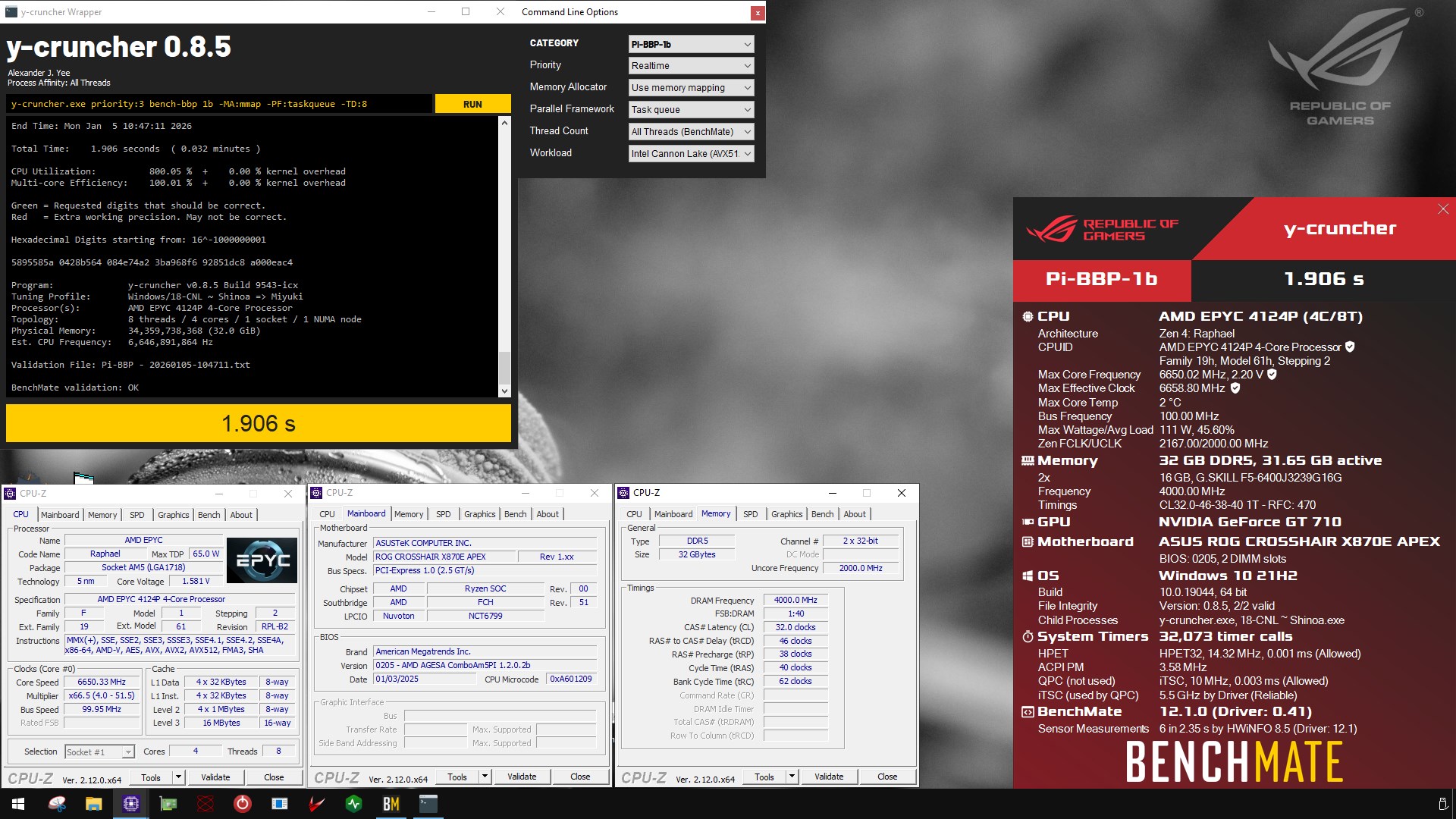Click the y-cruncher command line field

click(x=219, y=104)
